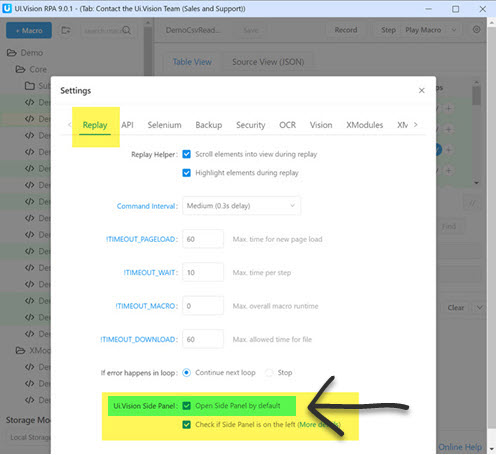Viewport: 496px width, 455px height.
Task: Click the XModules folder icon in the sidebar
Action: 20,350
